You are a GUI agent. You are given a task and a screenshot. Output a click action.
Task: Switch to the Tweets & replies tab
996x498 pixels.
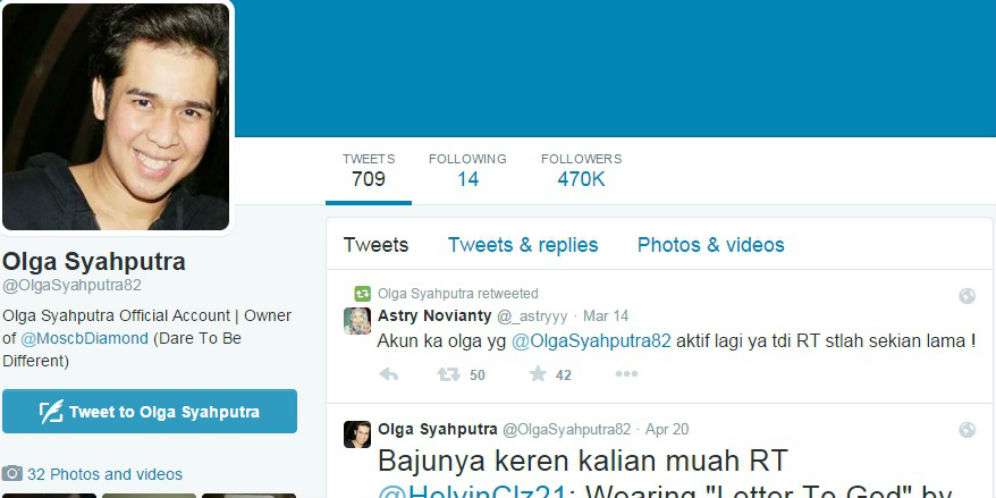pos(522,245)
